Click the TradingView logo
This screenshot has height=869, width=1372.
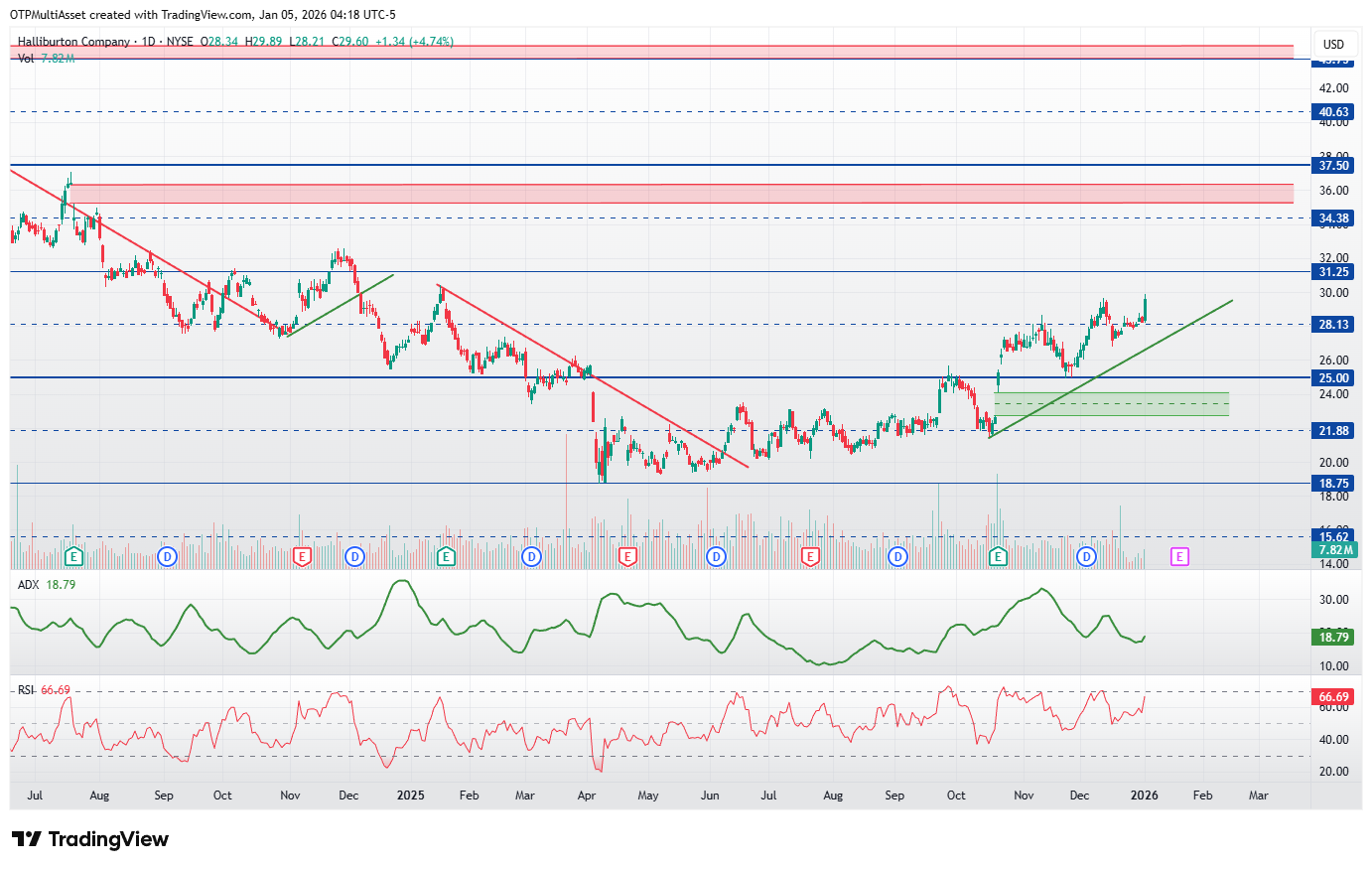(91, 839)
